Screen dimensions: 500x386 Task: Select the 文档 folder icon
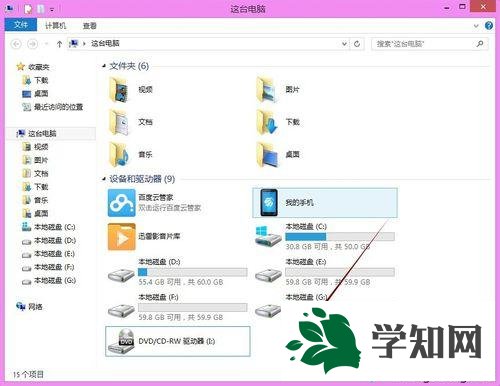pos(119,122)
